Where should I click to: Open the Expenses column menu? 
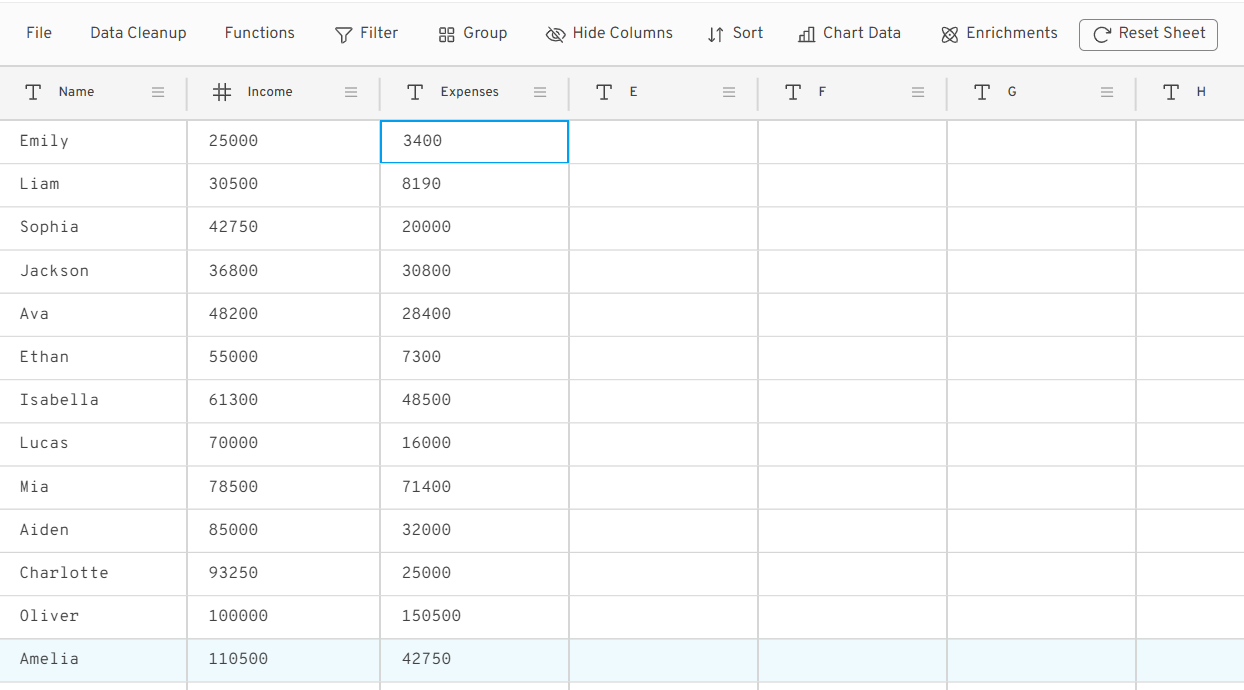(540, 91)
